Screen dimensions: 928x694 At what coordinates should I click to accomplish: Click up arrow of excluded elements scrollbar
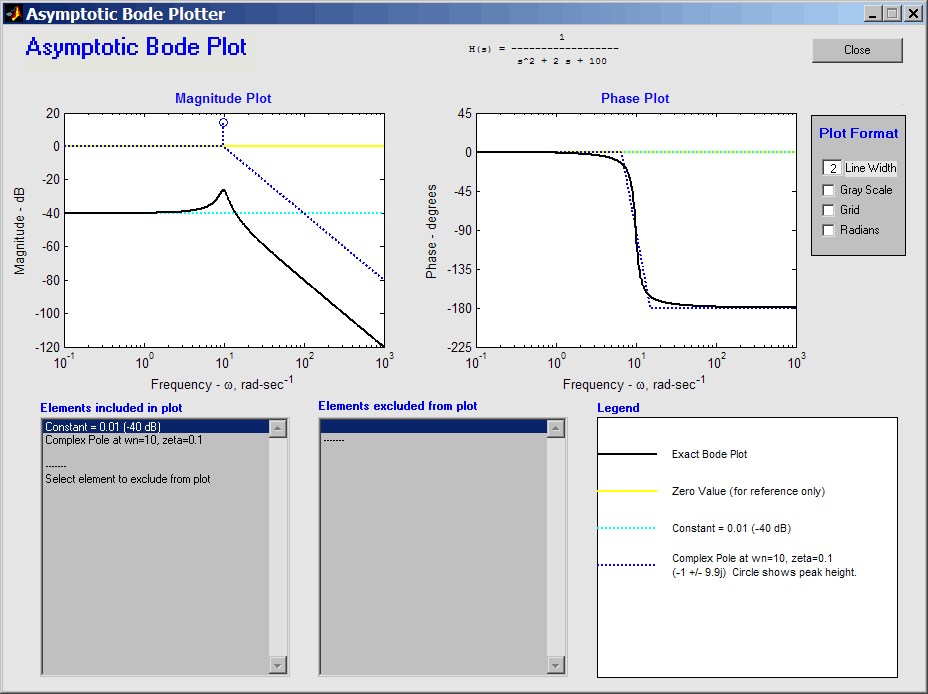click(x=555, y=428)
